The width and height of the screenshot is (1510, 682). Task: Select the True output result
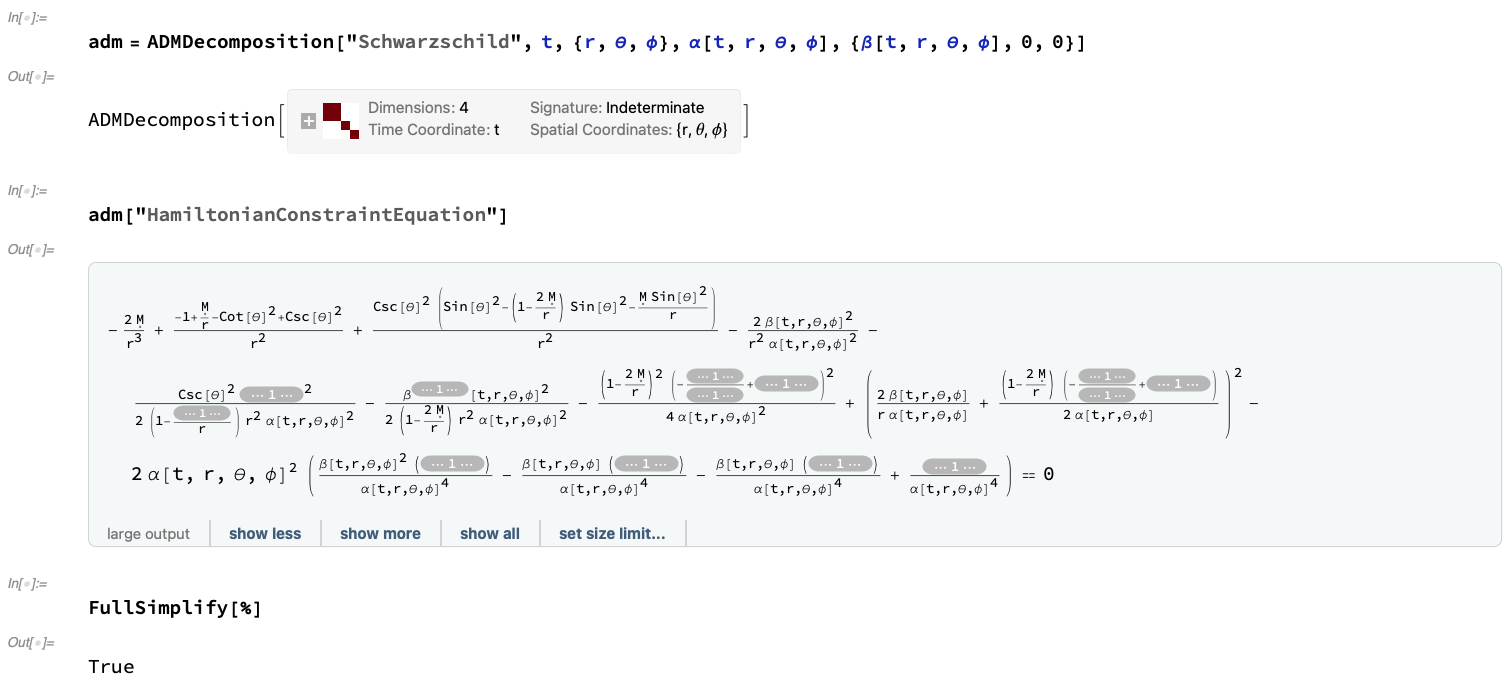point(111,666)
